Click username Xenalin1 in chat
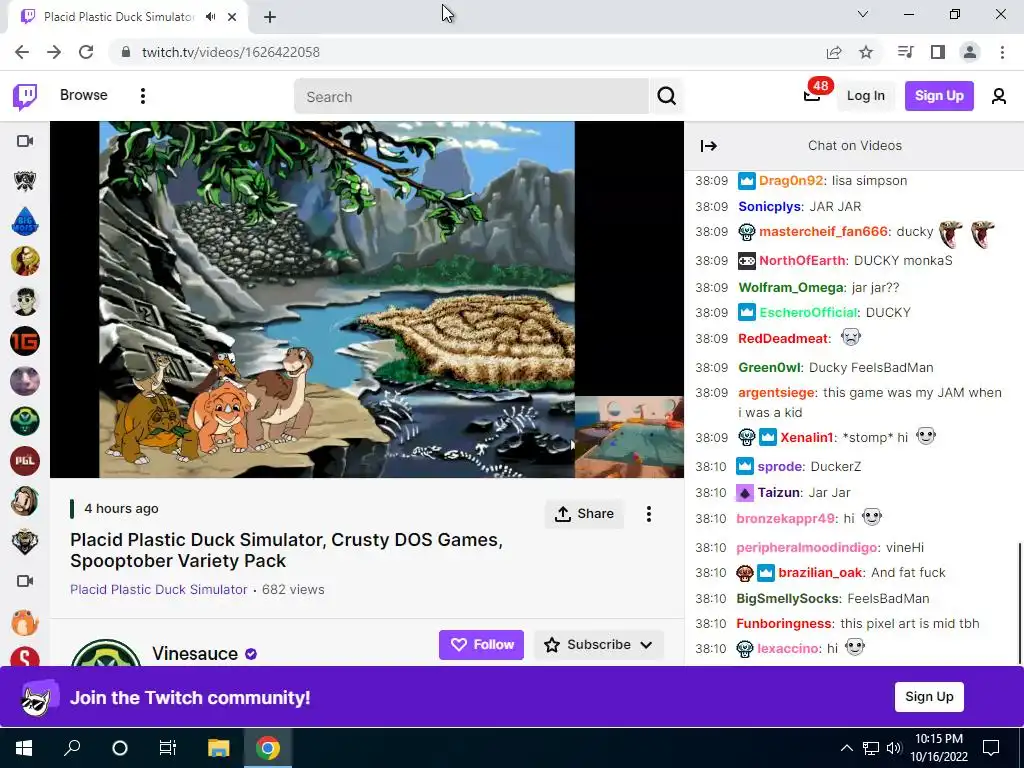 click(x=807, y=438)
